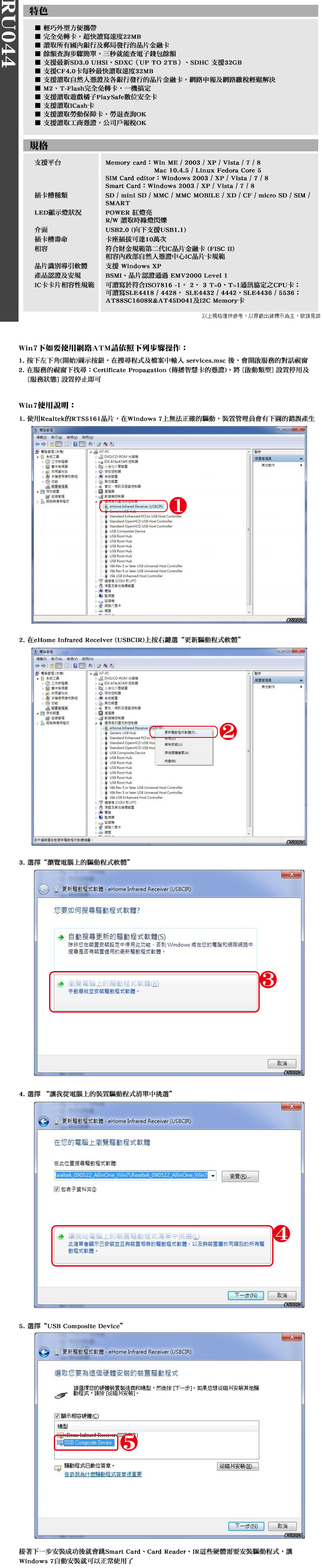The width and height of the screenshot is (323, 1568).
Task: Click inside the Realtek driver path field
Action: tap(131, 1176)
